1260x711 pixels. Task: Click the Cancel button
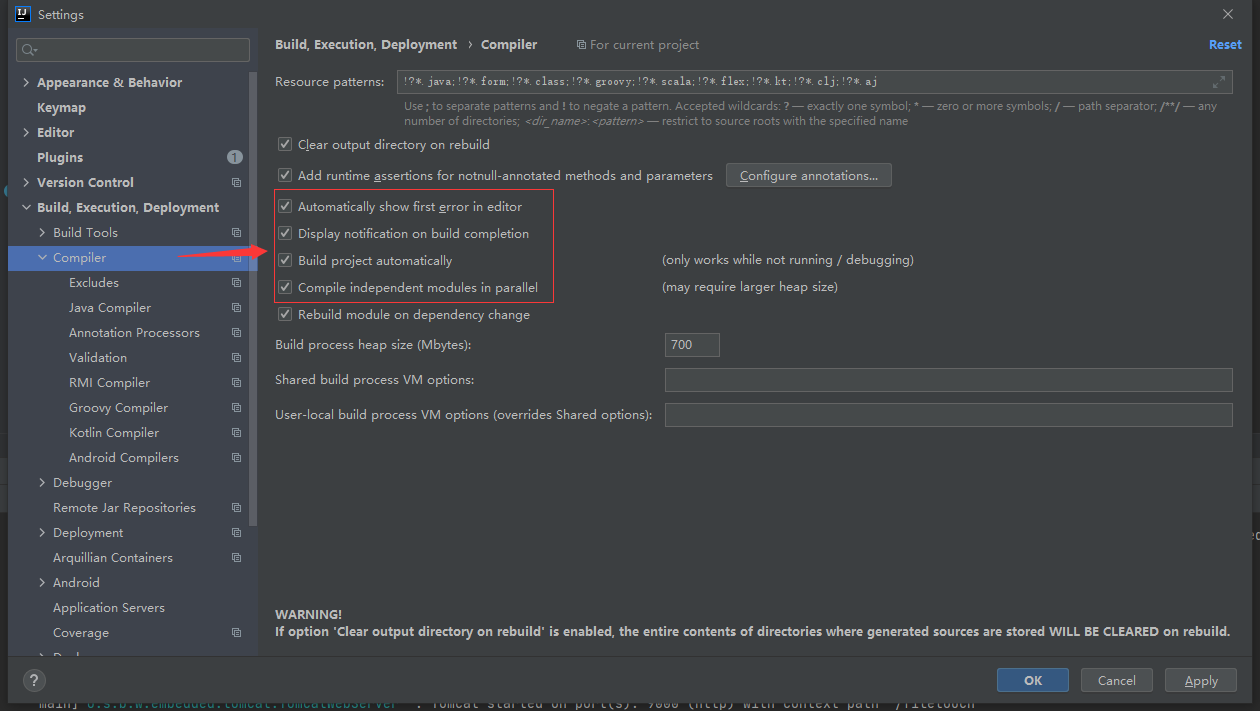click(x=1117, y=680)
